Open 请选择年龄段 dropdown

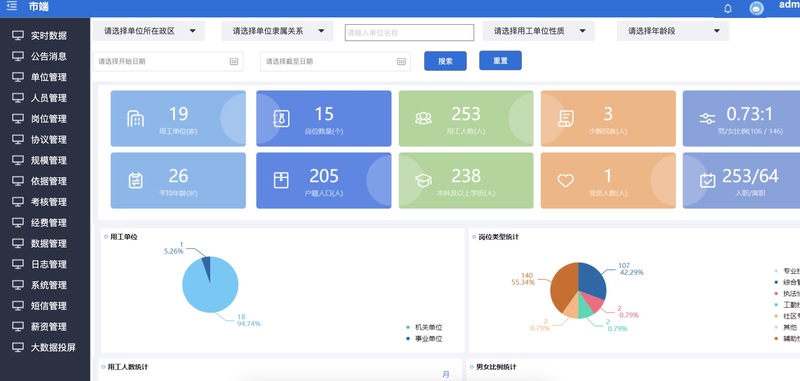click(x=673, y=31)
